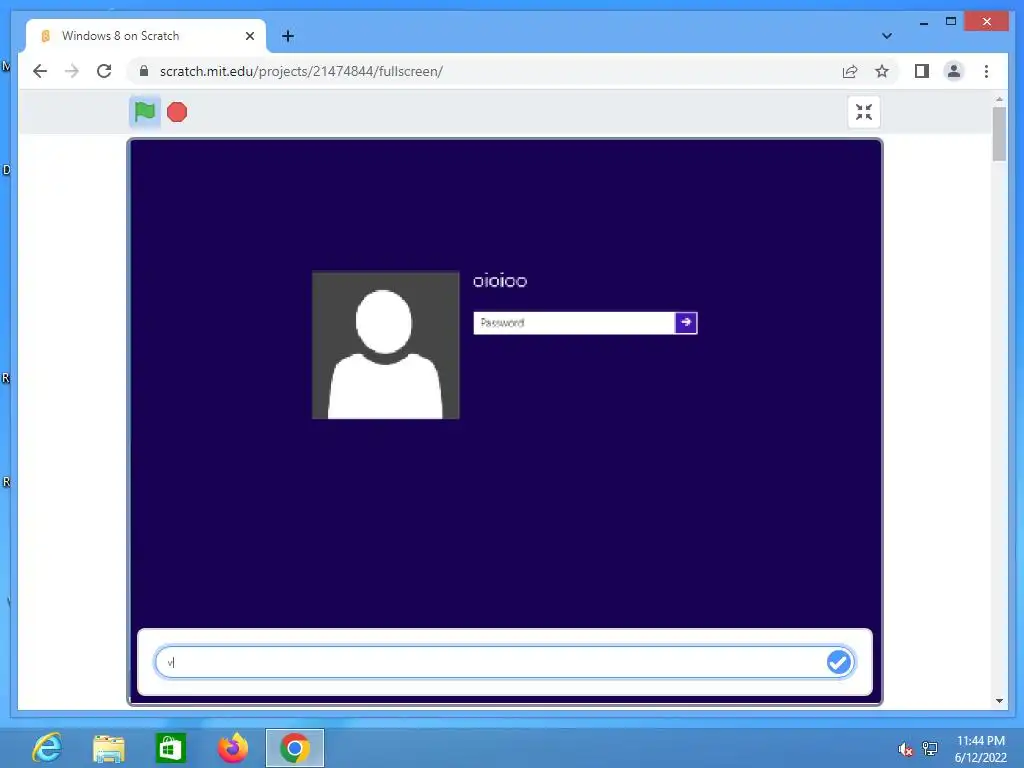1024x768 pixels.
Task: Open the clock showing 11:44 PM
Action: click(980, 748)
